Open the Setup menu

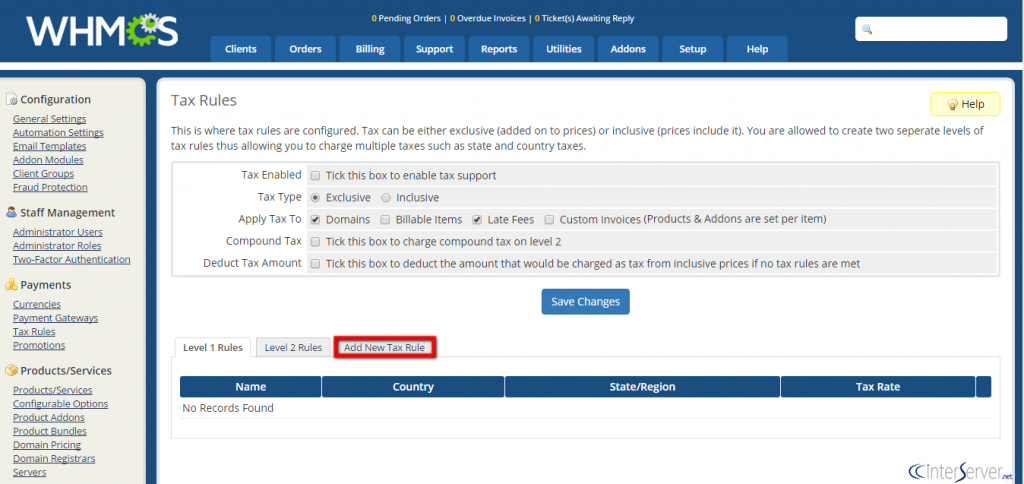coord(692,49)
